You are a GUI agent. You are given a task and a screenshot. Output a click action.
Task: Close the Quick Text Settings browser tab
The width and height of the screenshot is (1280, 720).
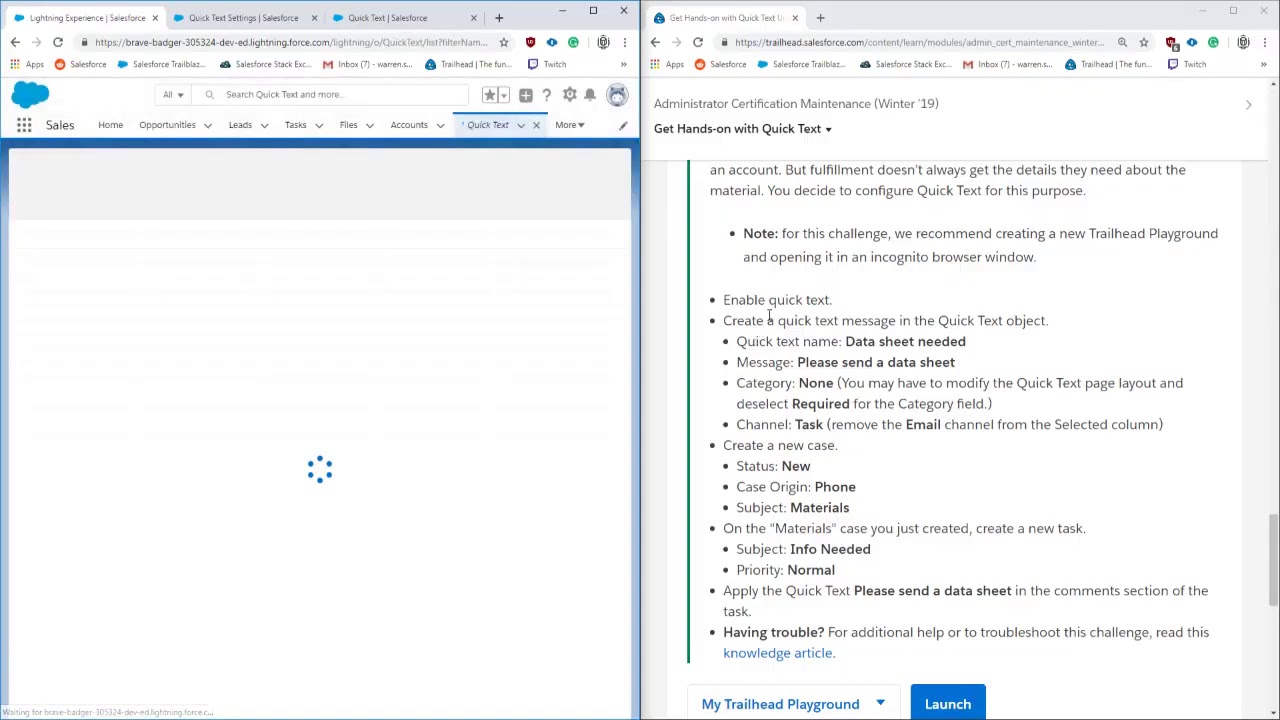314,17
